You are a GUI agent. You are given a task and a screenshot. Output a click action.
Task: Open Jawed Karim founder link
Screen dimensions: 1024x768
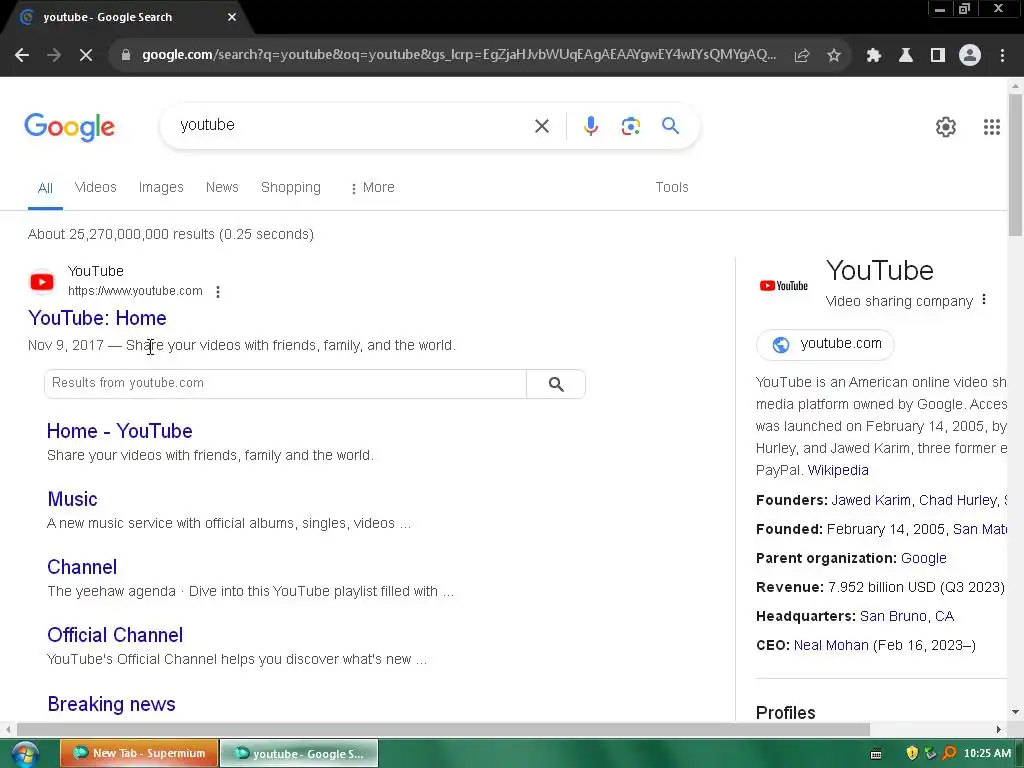[871, 500]
